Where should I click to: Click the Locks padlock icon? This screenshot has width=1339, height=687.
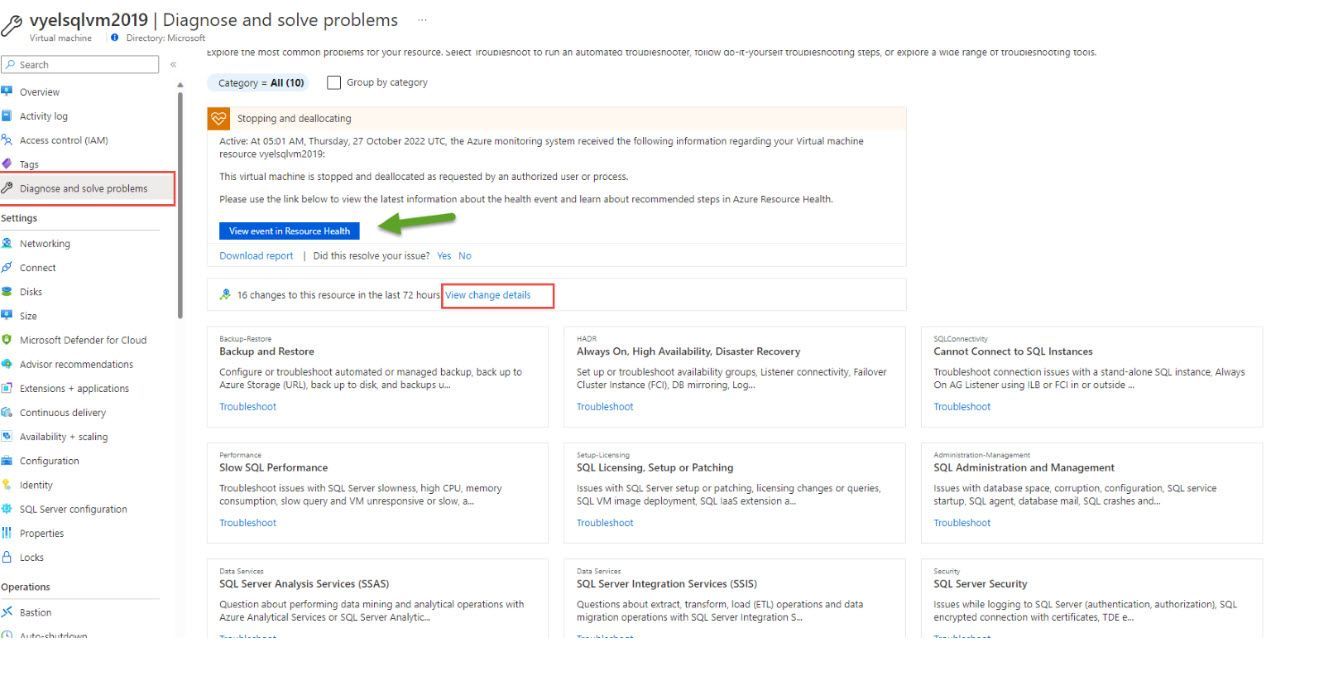pyautogui.click(x=8, y=557)
